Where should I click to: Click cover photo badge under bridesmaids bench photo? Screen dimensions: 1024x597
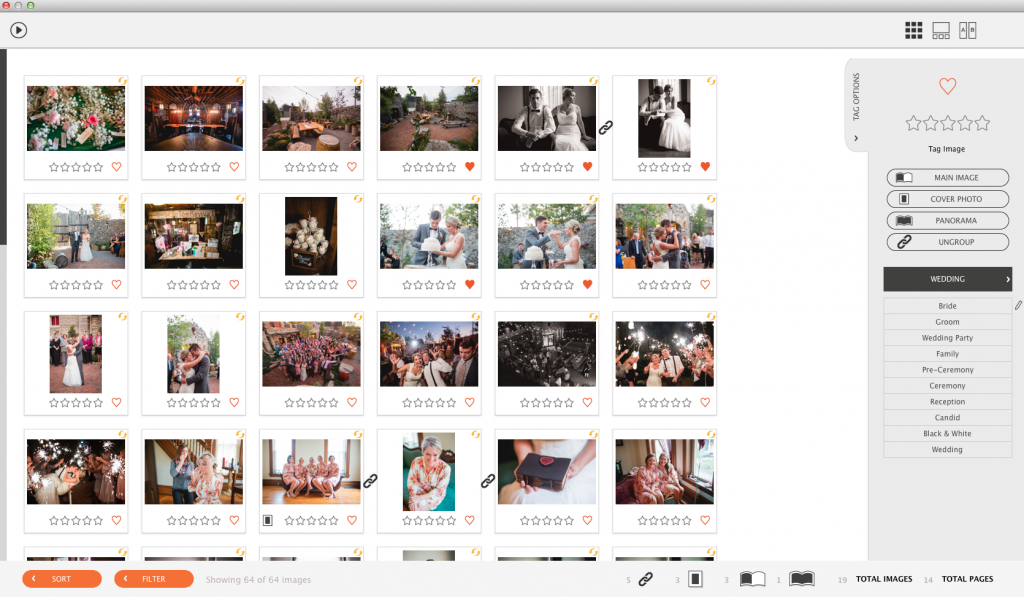coord(268,521)
